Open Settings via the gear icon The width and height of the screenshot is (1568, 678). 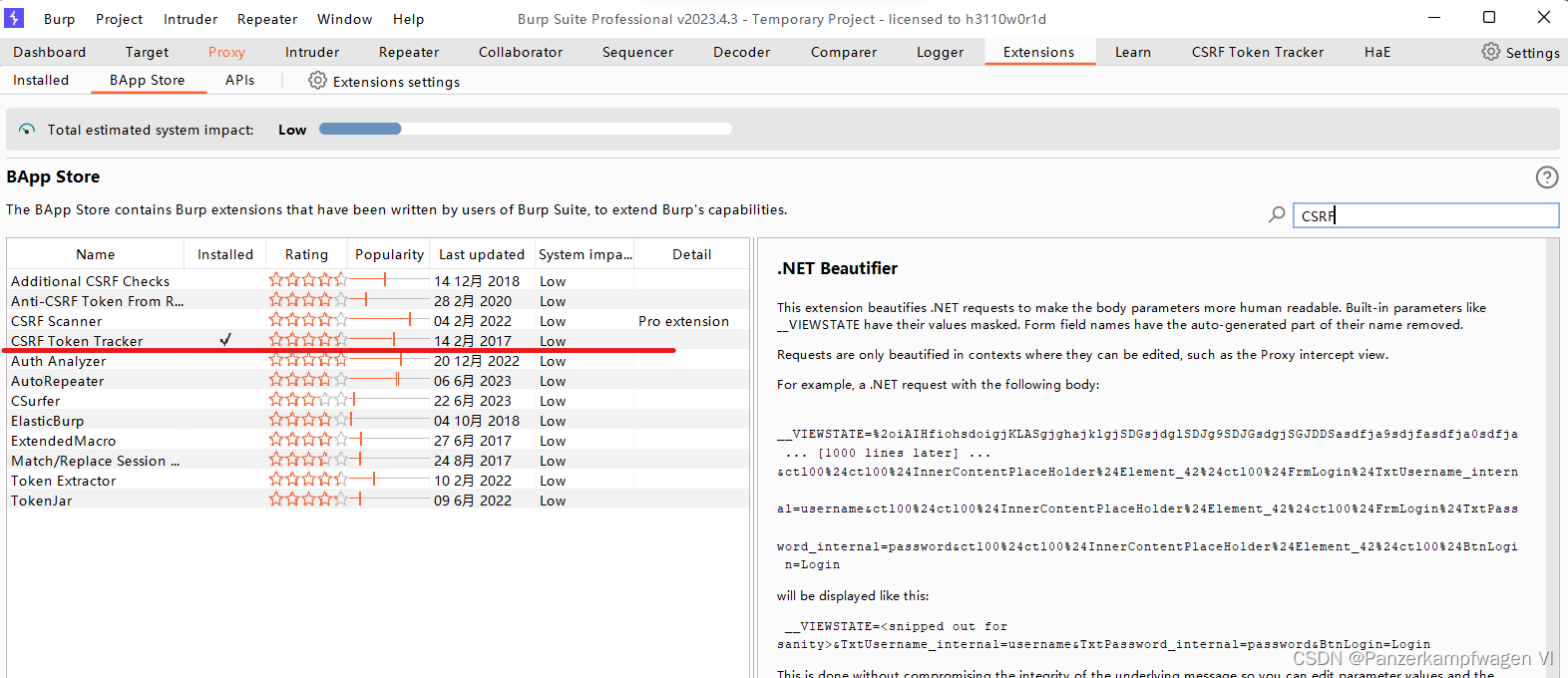pyautogui.click(x=1490, y=52)
